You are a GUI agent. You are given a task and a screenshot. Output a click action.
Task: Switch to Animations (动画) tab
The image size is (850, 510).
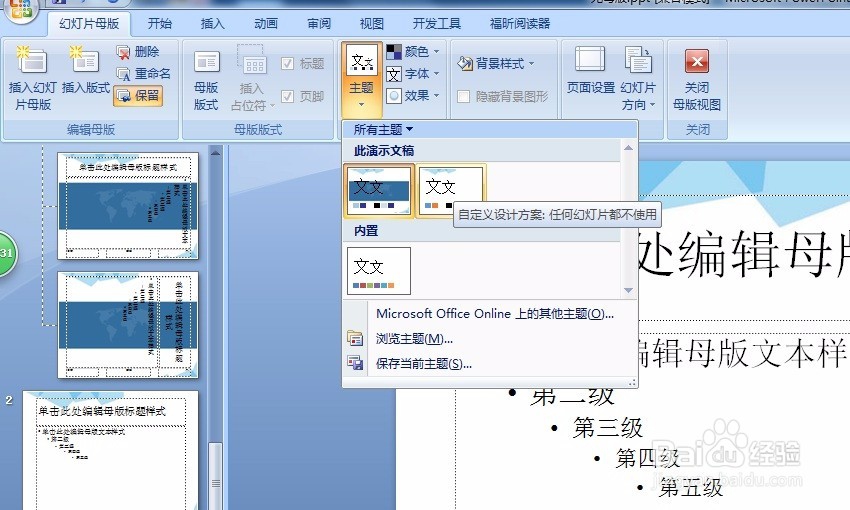266,23
